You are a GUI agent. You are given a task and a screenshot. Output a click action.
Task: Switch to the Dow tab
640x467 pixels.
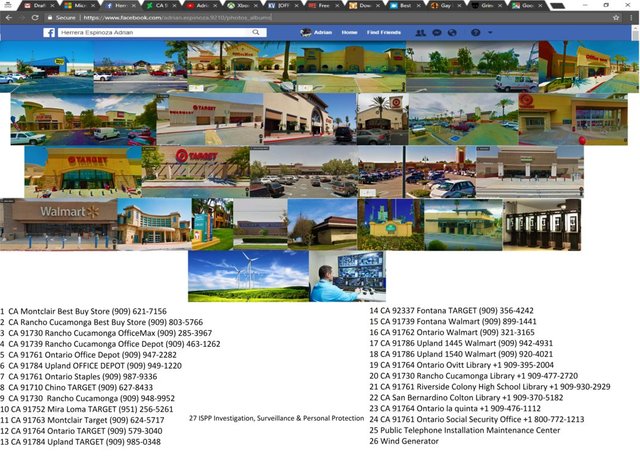(365, 6)
